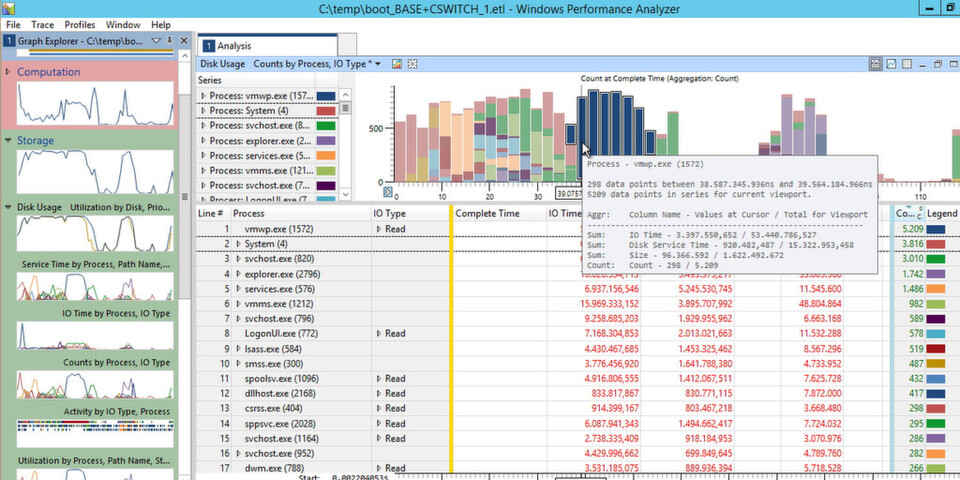Click the selection filter icon in the graph toolbar

point(412,64)
